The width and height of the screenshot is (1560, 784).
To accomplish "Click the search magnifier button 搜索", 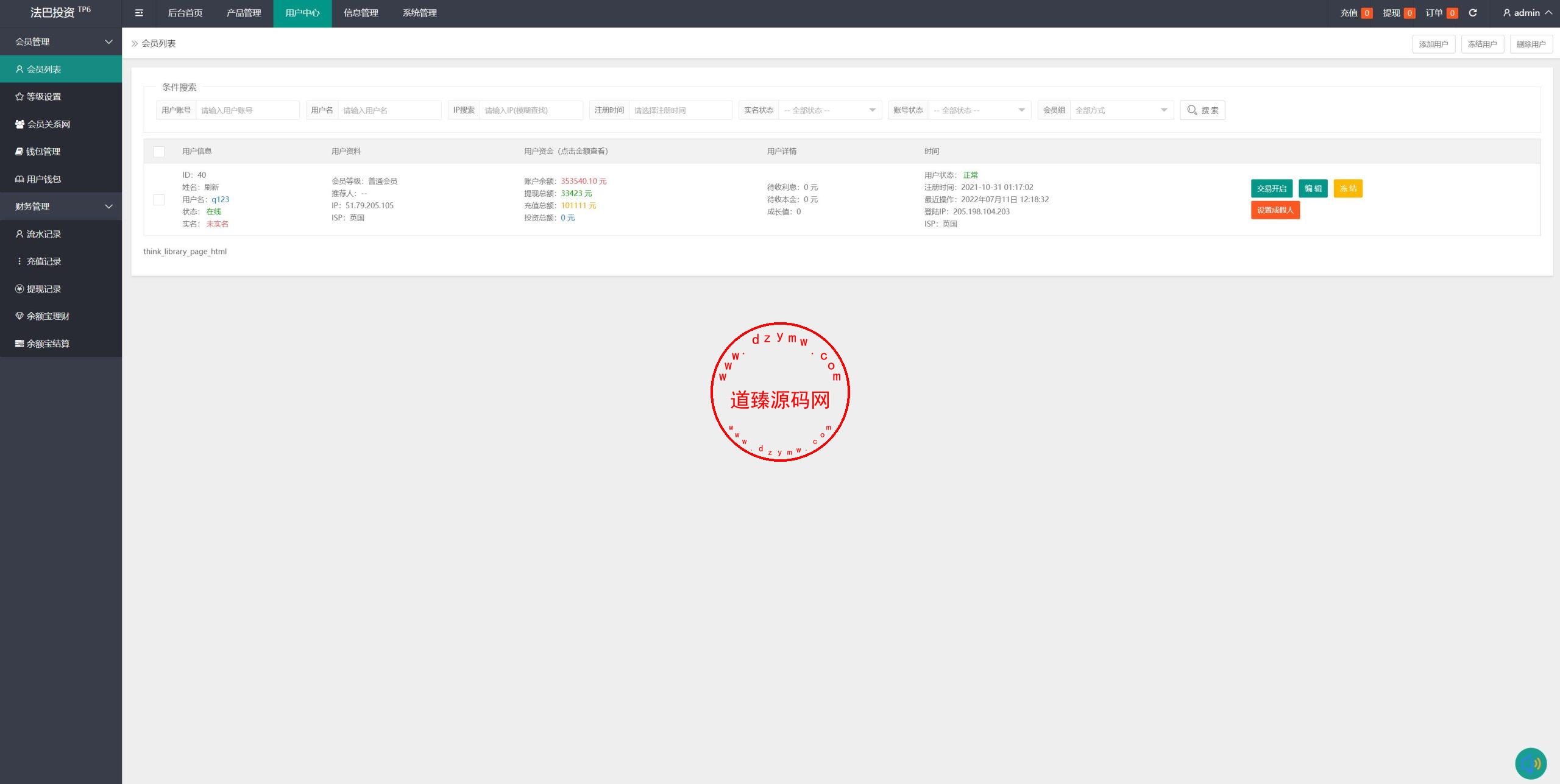I will tap(1202, 110).
